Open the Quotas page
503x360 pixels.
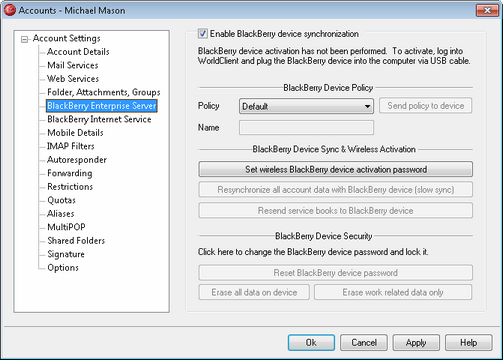61,200
